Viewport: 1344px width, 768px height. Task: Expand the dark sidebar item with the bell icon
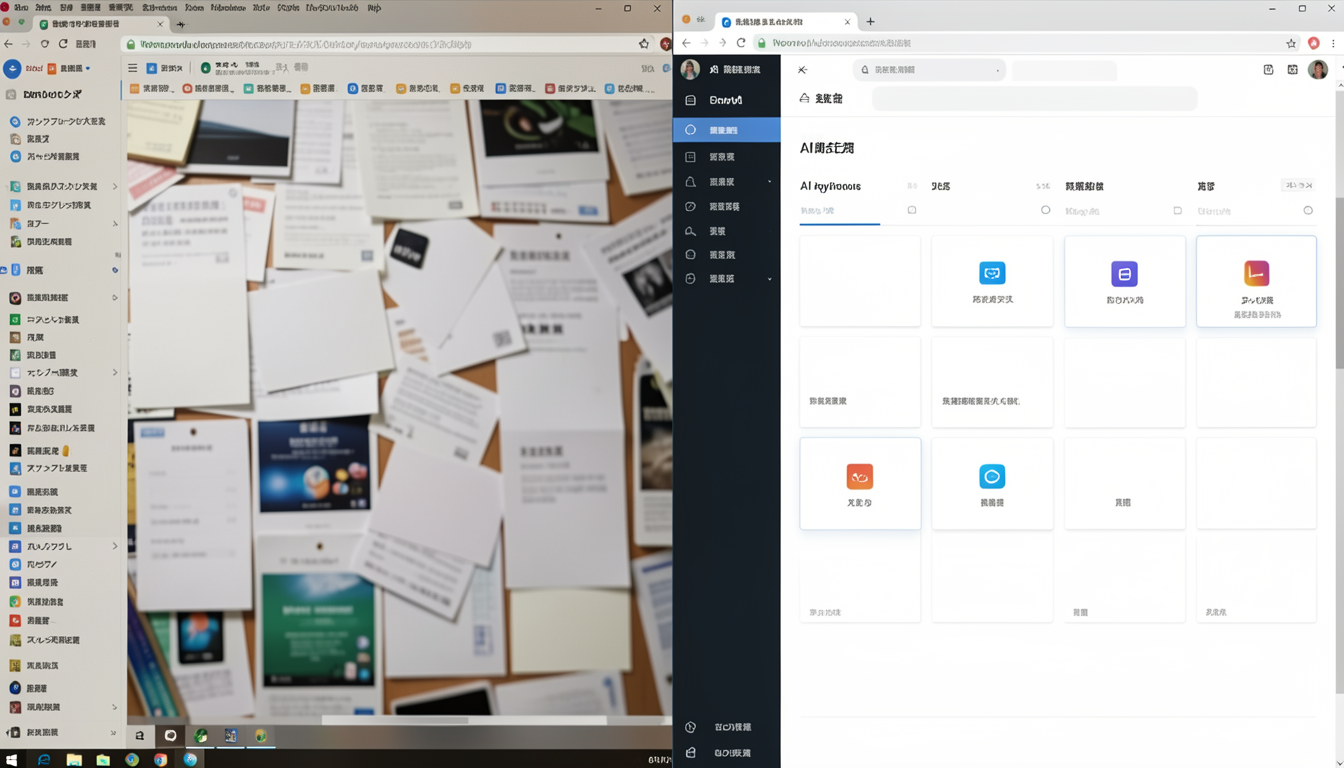pyautogui.click(x=727, y=182)
